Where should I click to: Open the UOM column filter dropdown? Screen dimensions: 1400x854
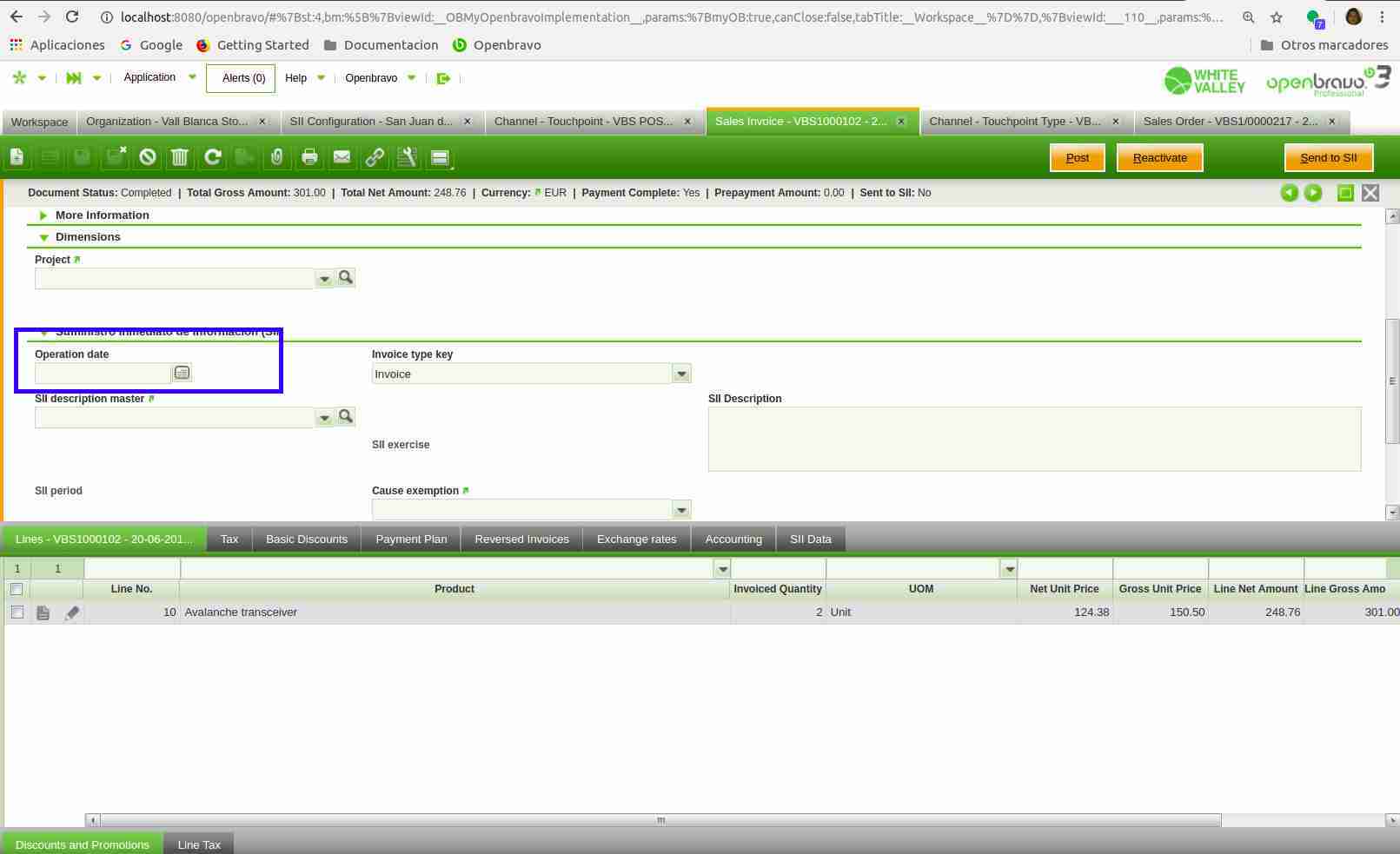[x=1008, y=569]
